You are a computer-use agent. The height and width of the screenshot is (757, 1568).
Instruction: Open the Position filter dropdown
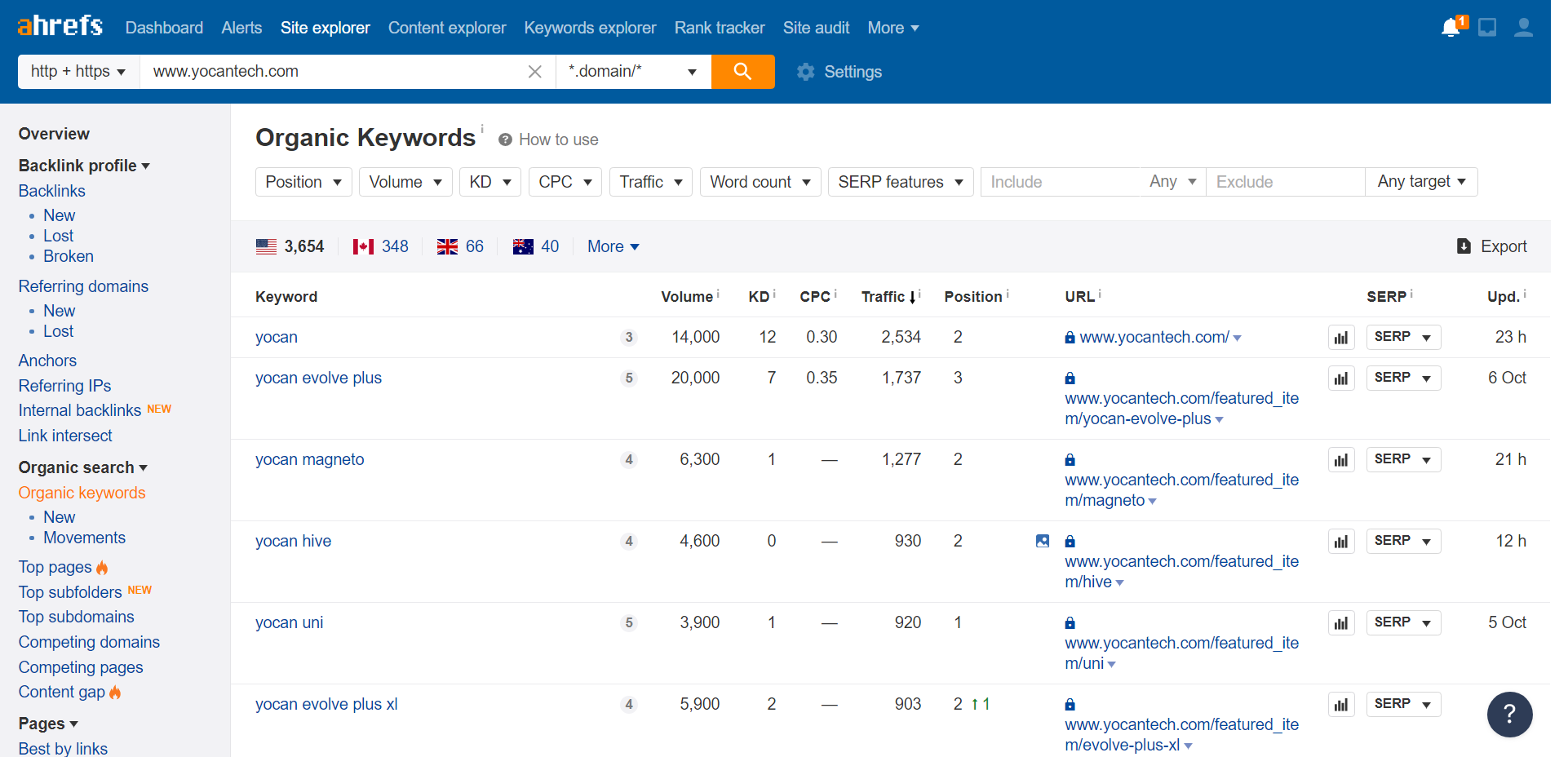[x=303, y=182]
